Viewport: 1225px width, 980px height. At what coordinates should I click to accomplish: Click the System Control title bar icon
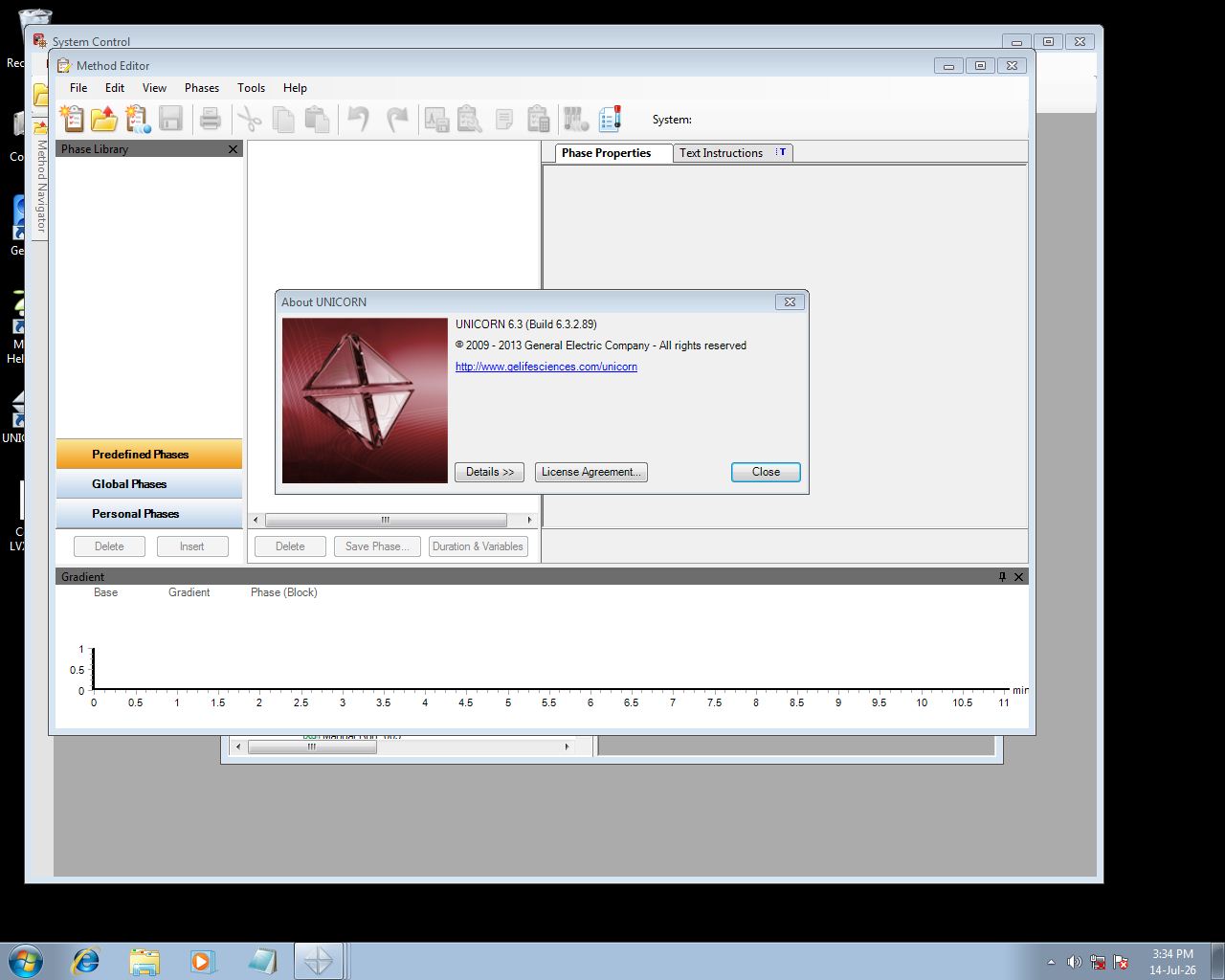[x=40, y=40]
